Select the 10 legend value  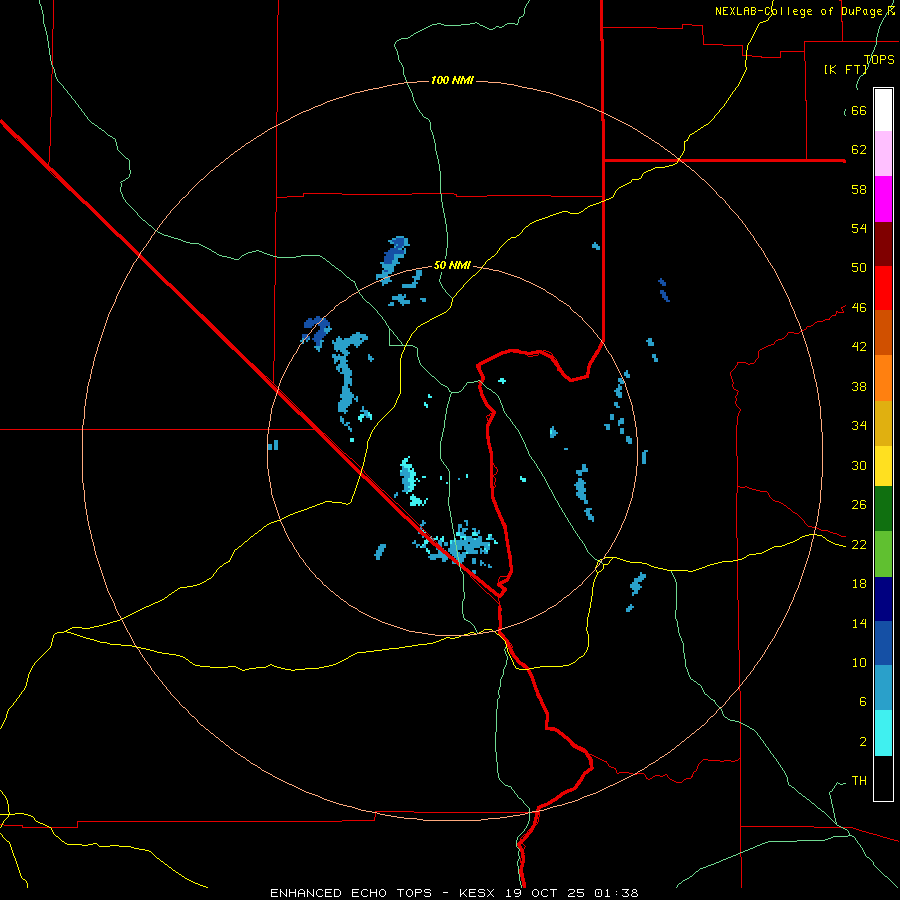[859, 662]
